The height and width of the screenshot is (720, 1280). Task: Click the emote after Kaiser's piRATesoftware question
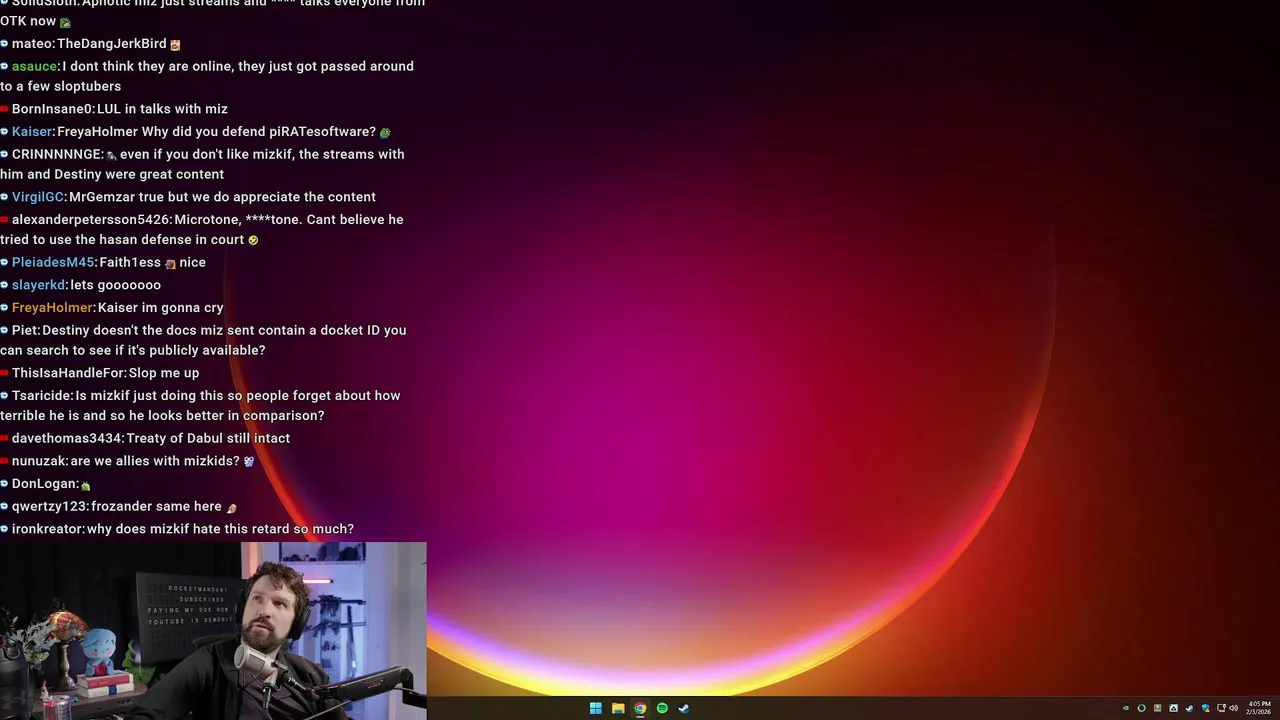385,132
